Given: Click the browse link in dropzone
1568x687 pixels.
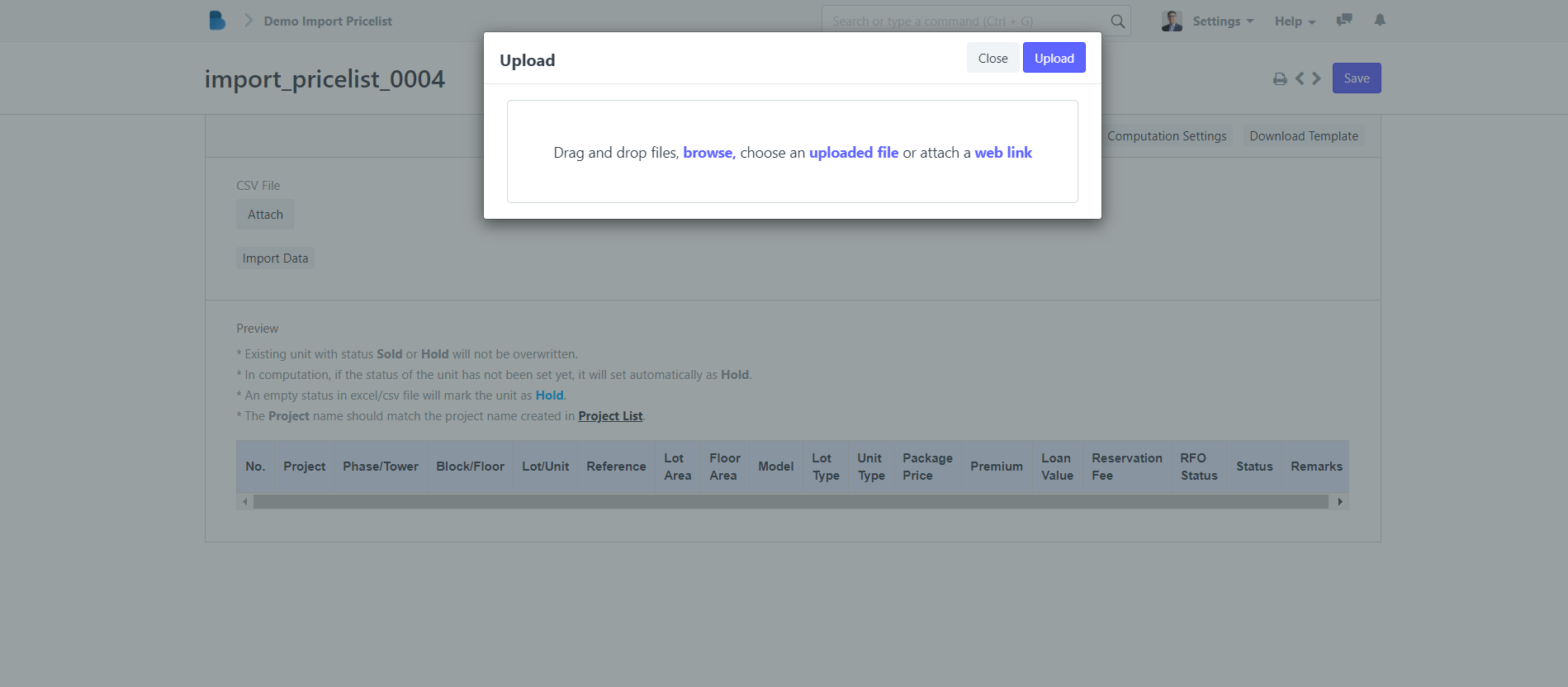Looking at the screenshot, I should click(x=708, y=153).
